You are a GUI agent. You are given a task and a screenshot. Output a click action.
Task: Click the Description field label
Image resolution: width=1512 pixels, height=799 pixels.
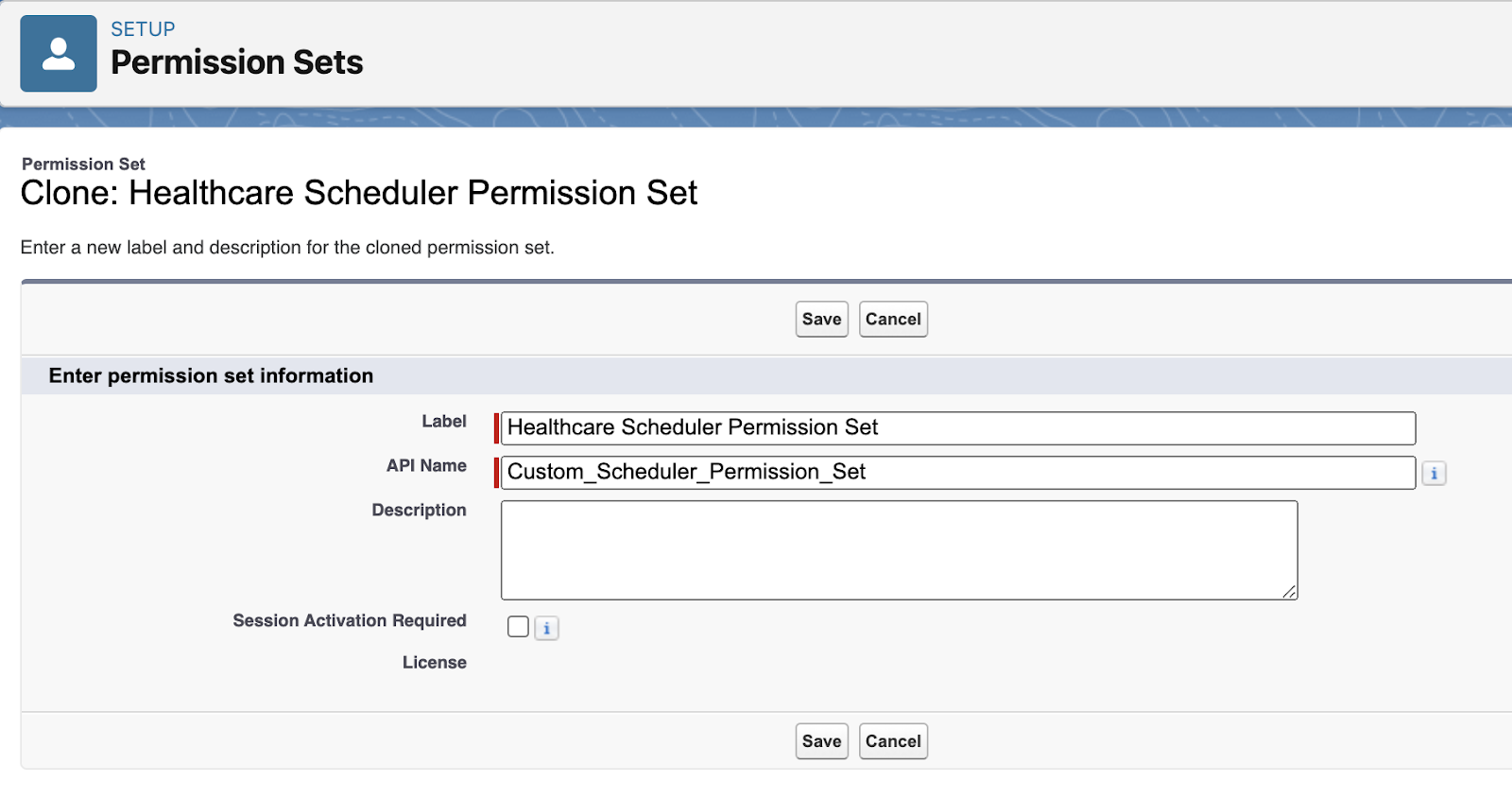pos(419,511)
